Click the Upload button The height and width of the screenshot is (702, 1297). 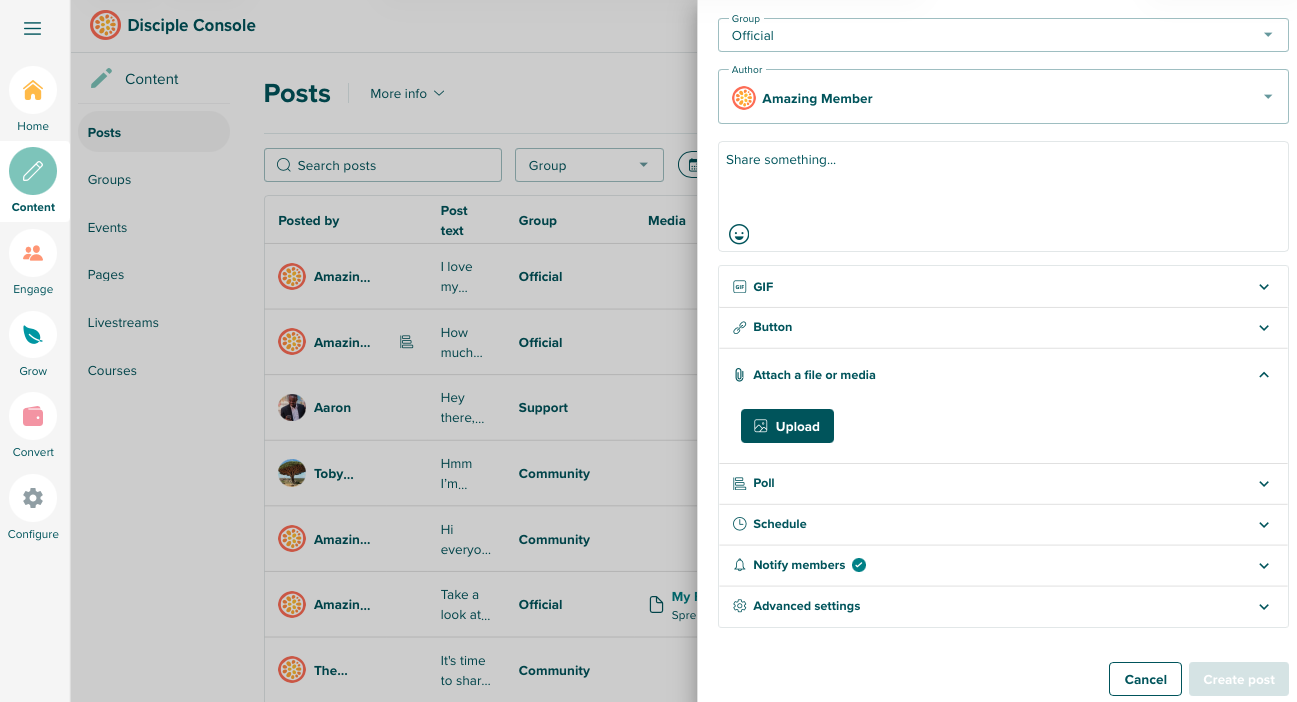coord(787,426)
